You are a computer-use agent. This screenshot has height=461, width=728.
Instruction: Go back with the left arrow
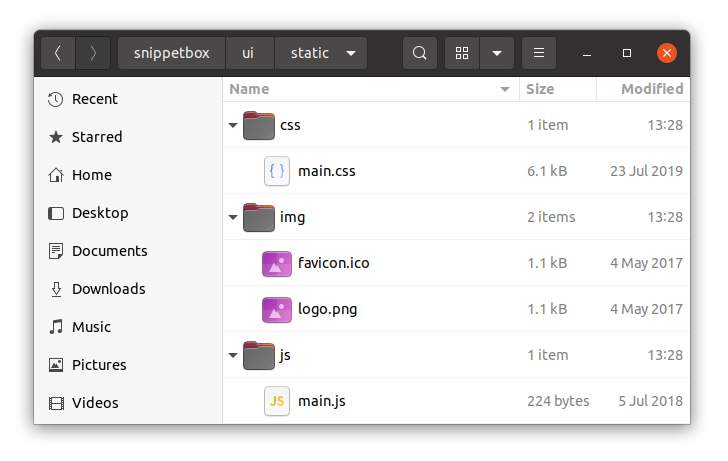pyautogui.click(x=58, y=53)
